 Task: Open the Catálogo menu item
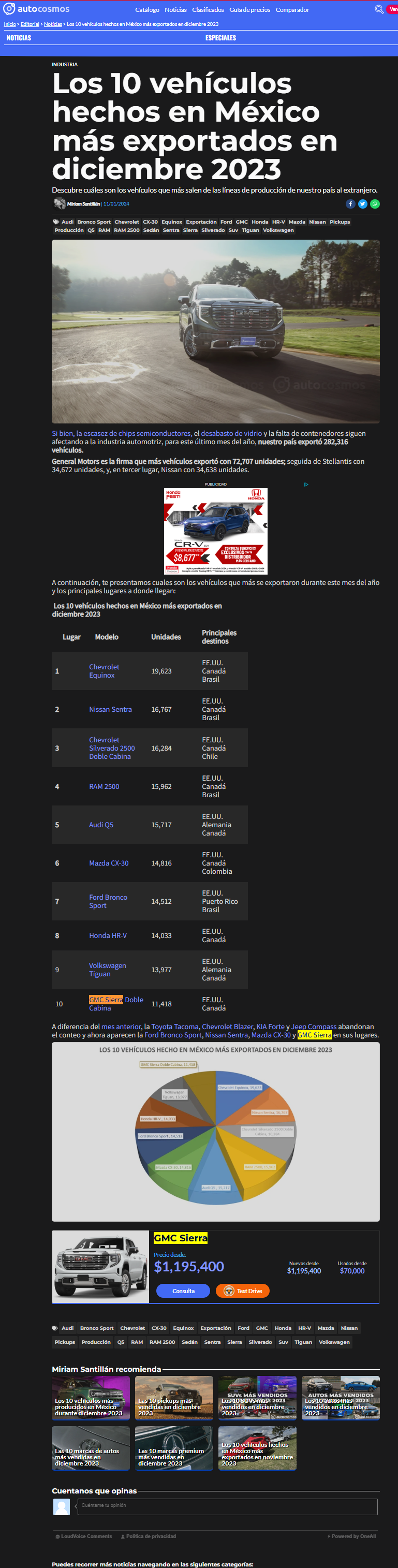coord(148,10)
